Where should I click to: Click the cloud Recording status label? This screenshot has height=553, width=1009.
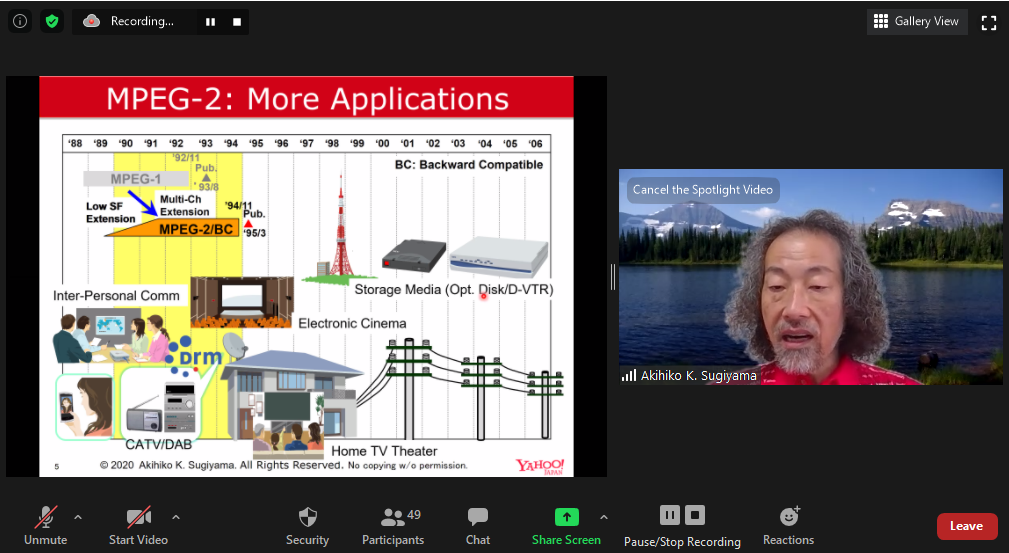coord(129,21)
